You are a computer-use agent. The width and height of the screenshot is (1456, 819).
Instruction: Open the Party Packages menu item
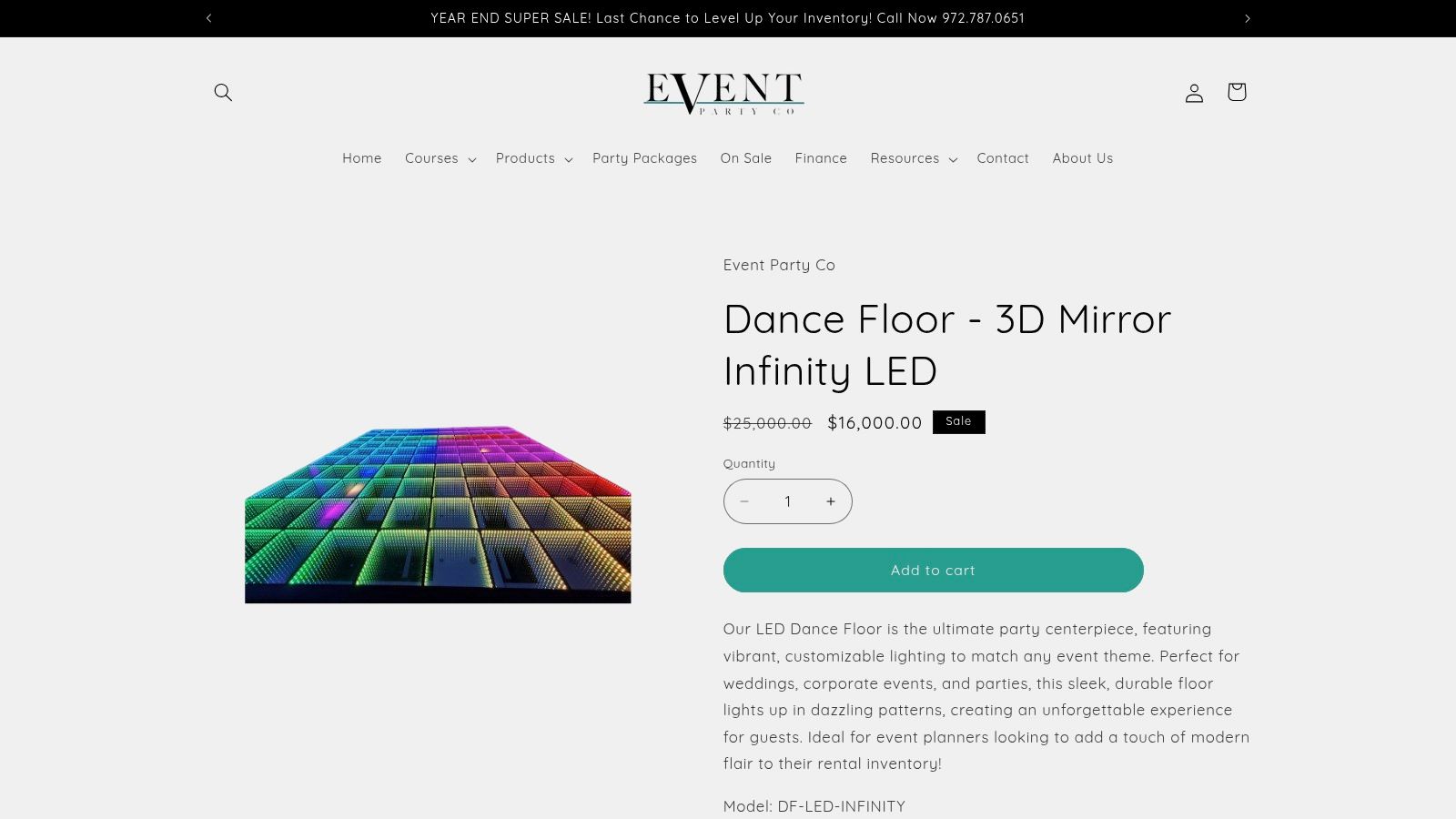[644, 158]
